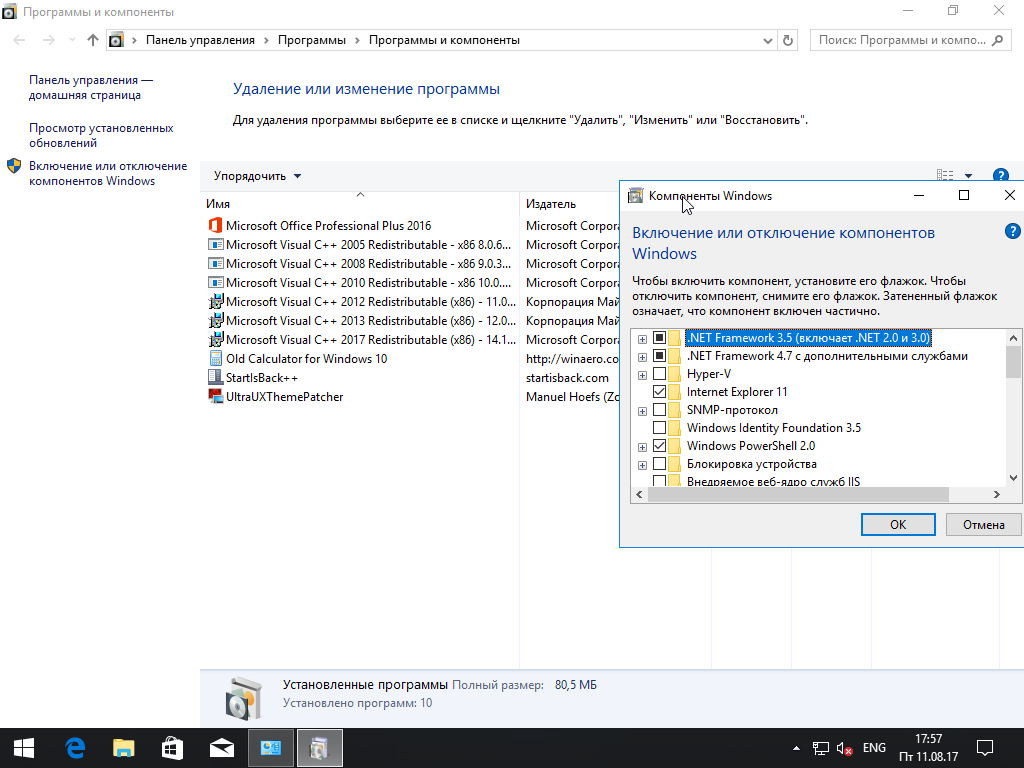Open Включение или отключение компонентов Windows link
Image resolution: width=1024 pixels, height=768 pixels.
pos(108,173)
